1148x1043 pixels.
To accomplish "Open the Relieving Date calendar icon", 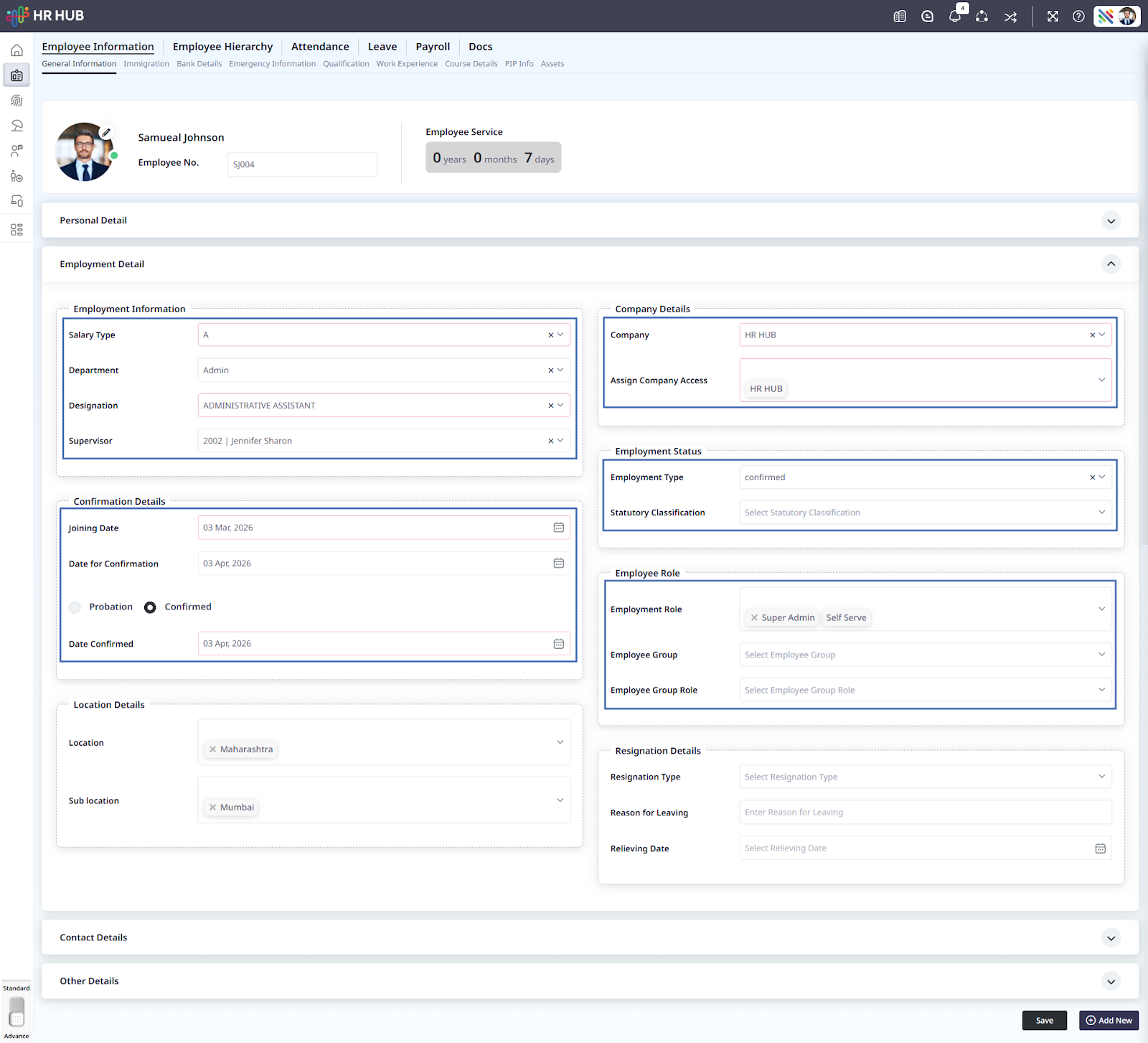I will pyautogui.click(x=1100, y=848).
